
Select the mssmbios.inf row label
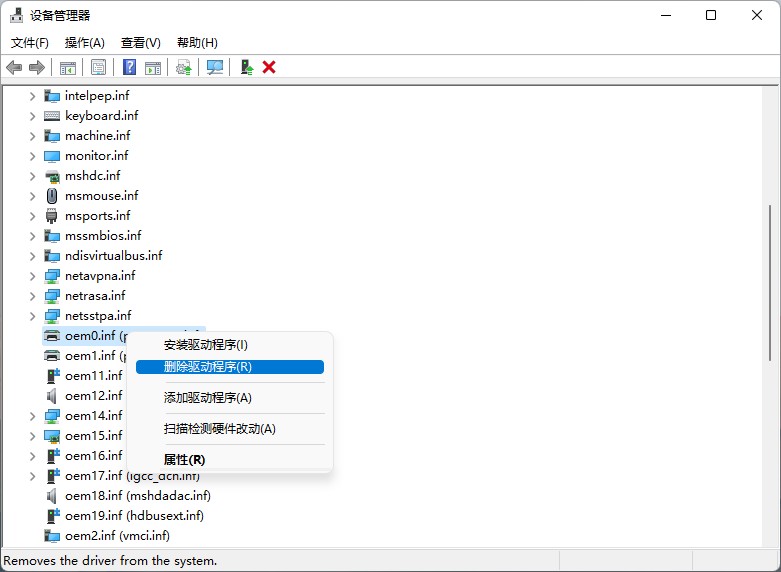(x=103, y=236)
